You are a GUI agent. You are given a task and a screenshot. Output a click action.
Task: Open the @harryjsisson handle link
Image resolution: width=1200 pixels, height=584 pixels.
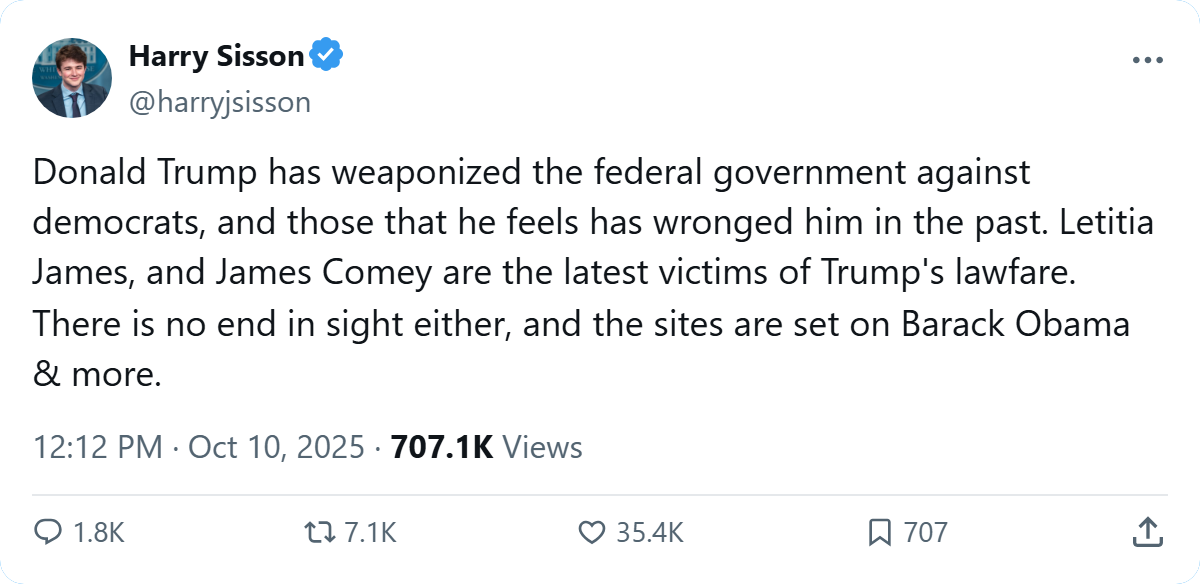[219, 102]
